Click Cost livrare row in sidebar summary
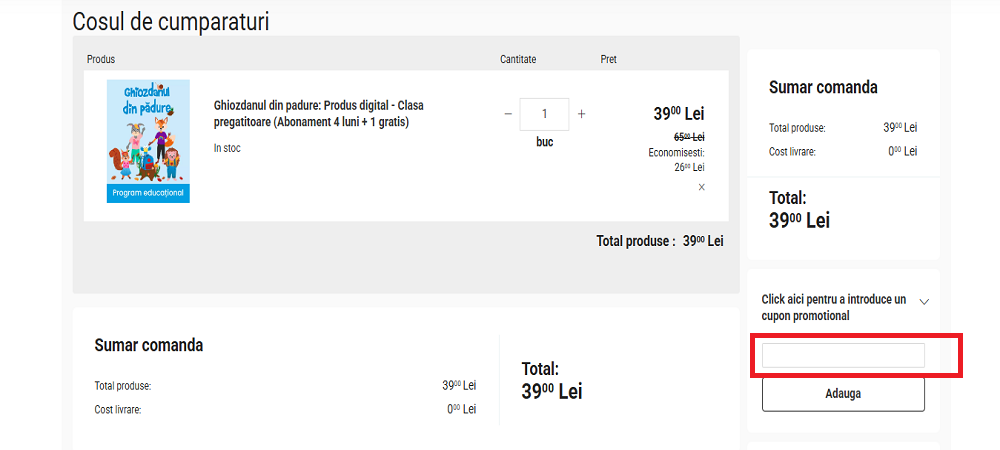This screenshot has width=1000, height=450. click(793, 152)
